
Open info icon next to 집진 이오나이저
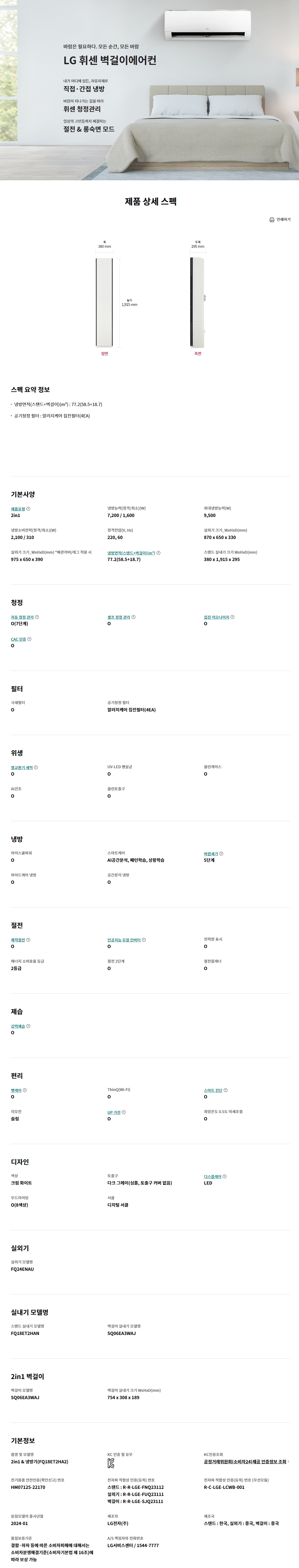[233, 617]
